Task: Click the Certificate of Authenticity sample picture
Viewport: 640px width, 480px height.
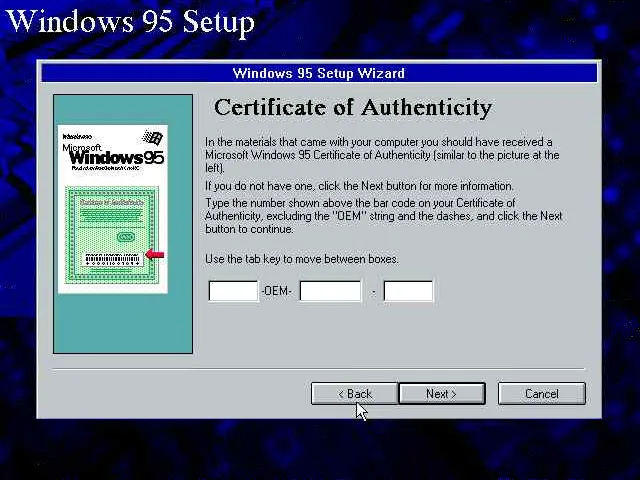Action: 113,209
